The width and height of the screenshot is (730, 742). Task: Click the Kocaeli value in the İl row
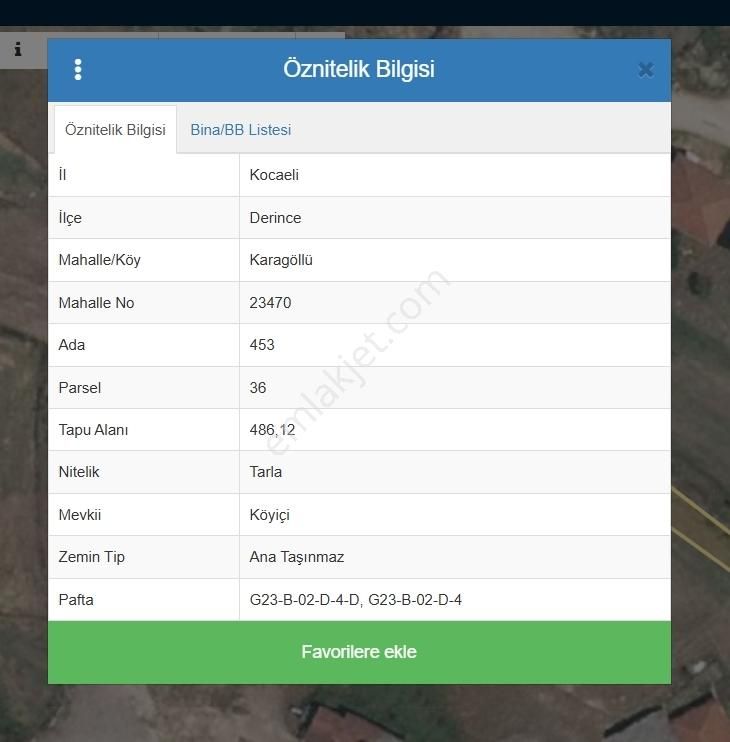click(x=274, y=175)
